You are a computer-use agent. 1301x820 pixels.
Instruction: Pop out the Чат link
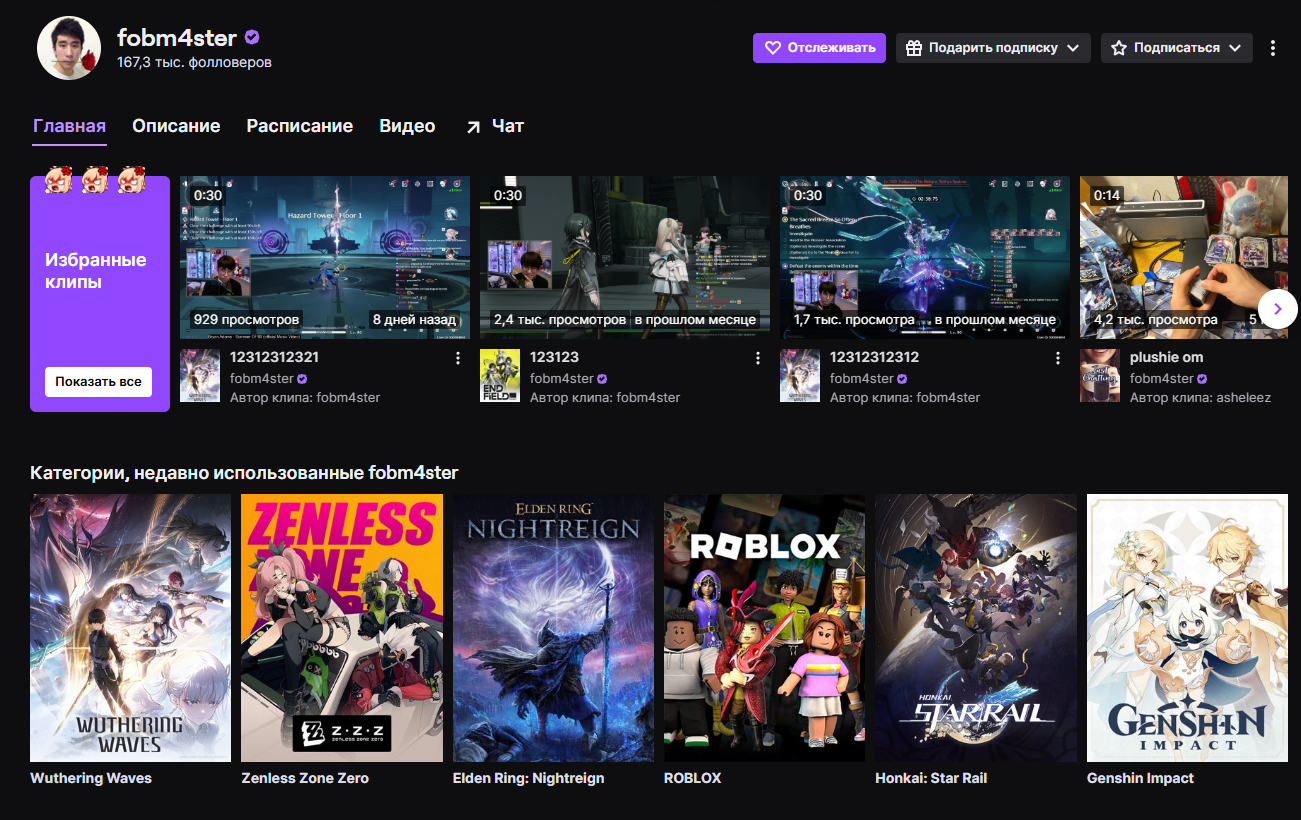click(x=495, y=126)
